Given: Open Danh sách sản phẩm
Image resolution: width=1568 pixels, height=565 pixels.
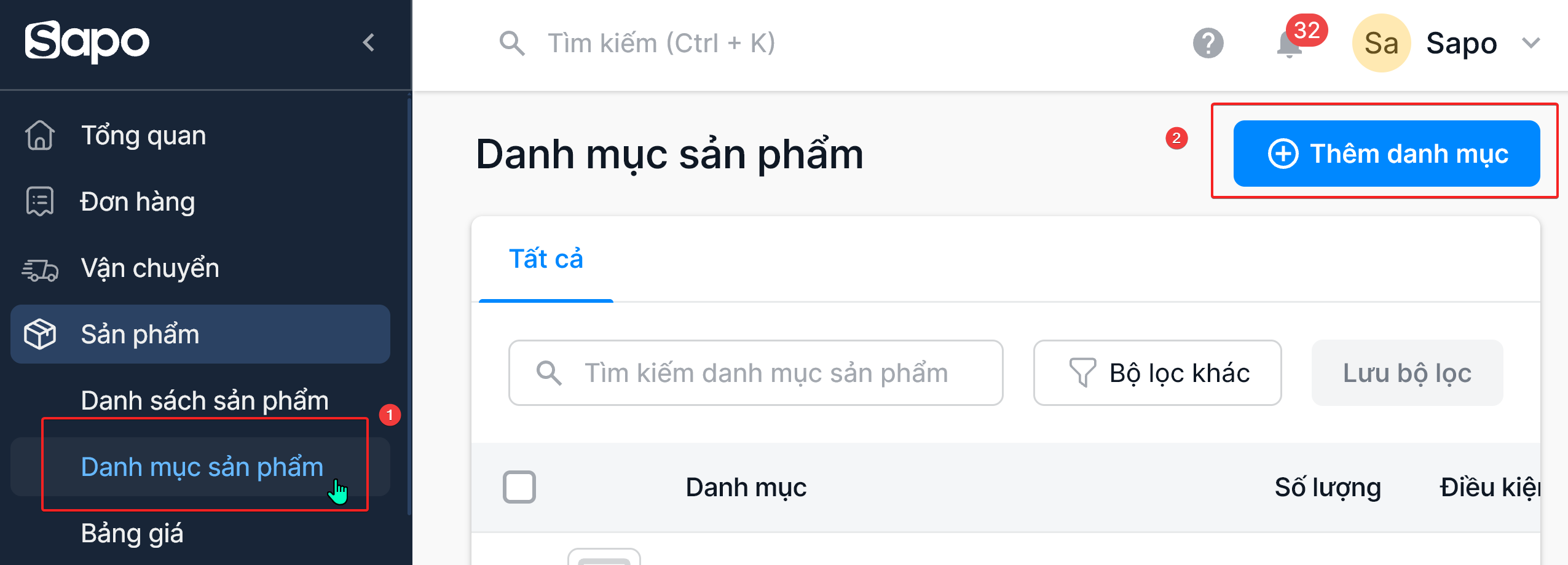Looking at the screenshot, I should coord(205,400).
